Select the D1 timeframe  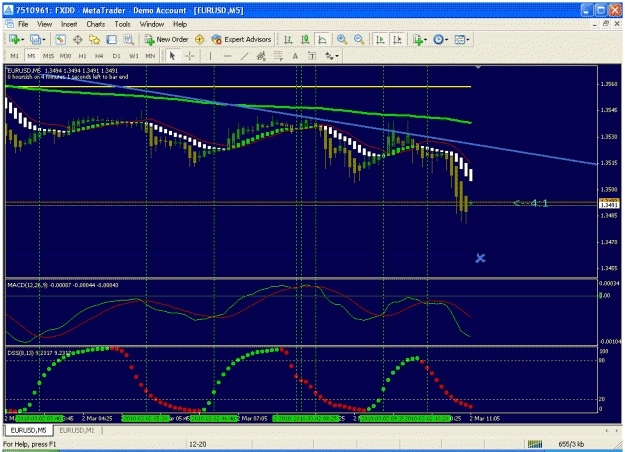click(116, 56)
